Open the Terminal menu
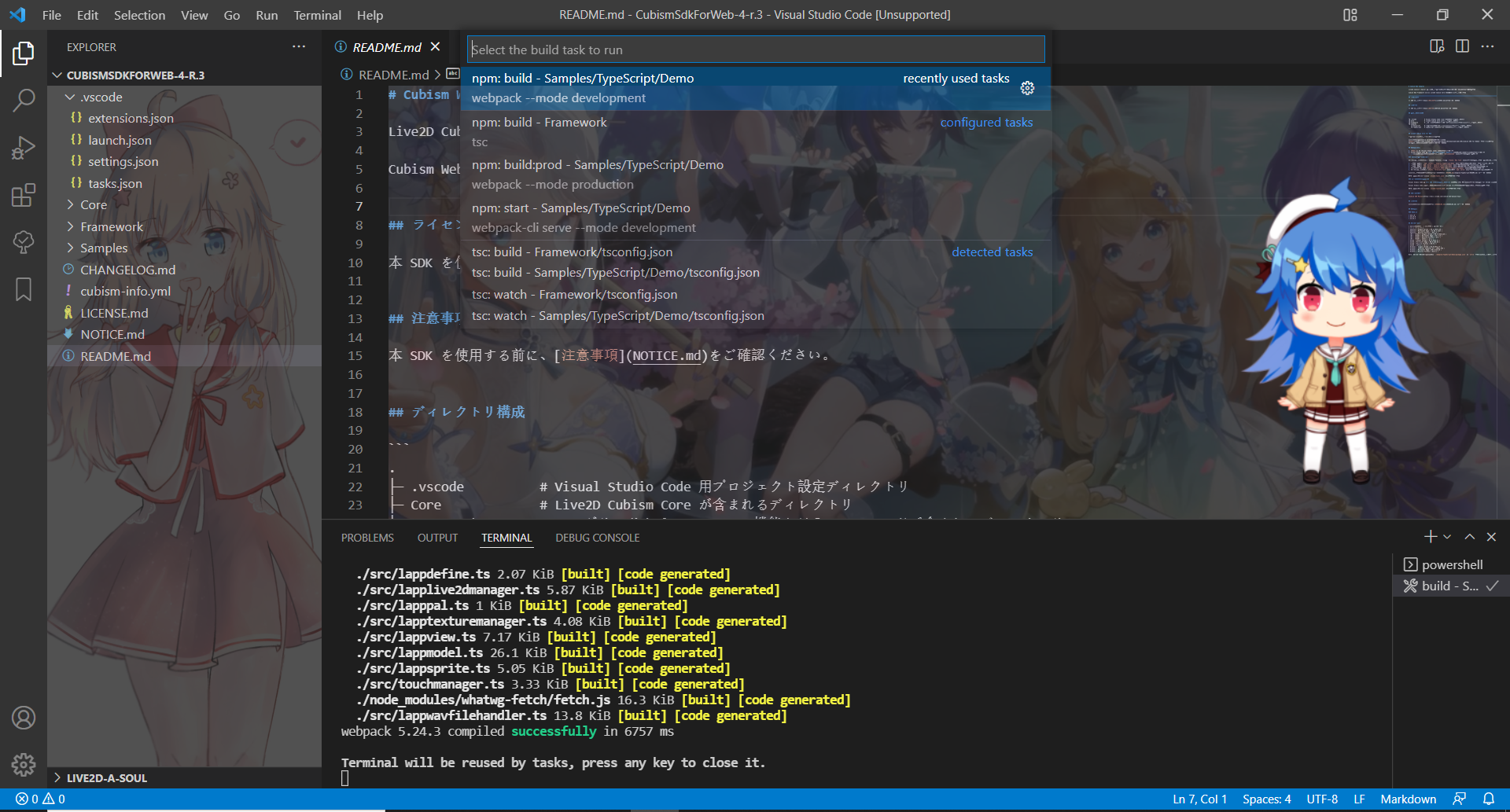This screenshot has width=1510, height=812. coord(317,15)
